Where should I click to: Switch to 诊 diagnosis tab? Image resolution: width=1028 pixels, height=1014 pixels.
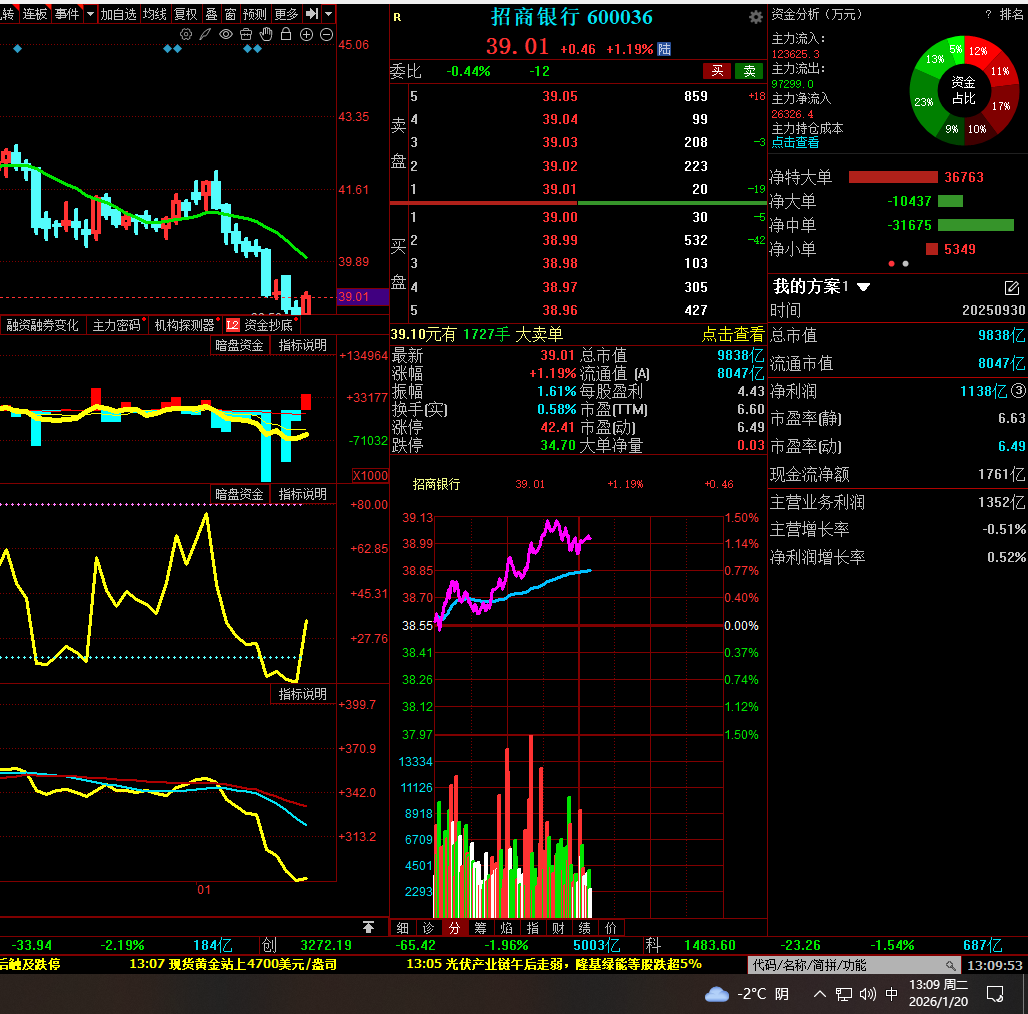(428, 927)
